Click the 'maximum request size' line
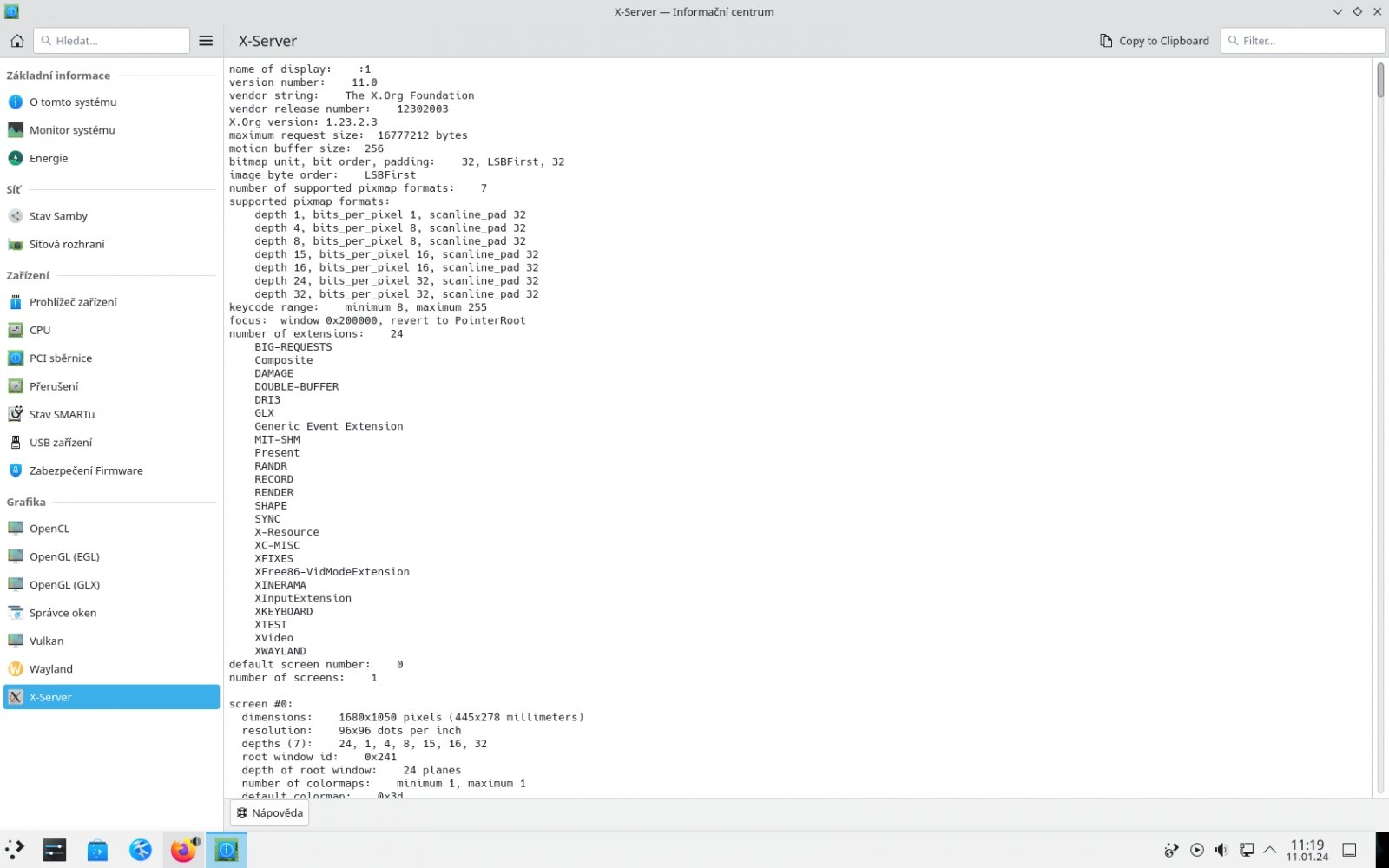Screen dimensions: 1389x868 coord(348,135)
